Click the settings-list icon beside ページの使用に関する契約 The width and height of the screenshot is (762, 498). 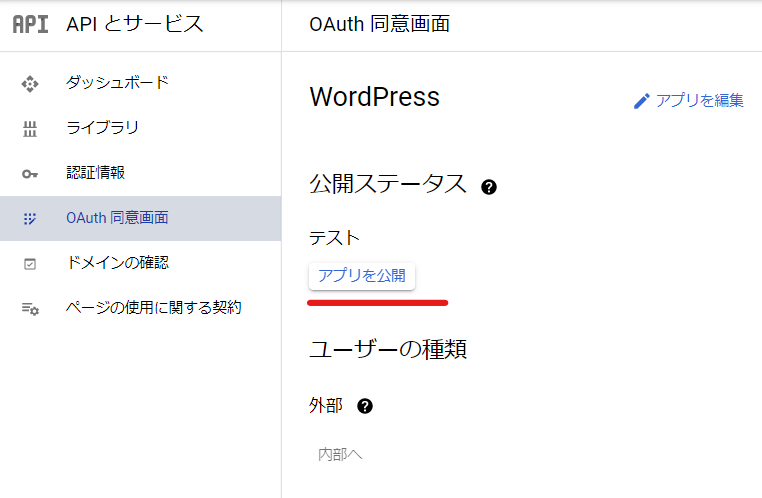[30, 309]
